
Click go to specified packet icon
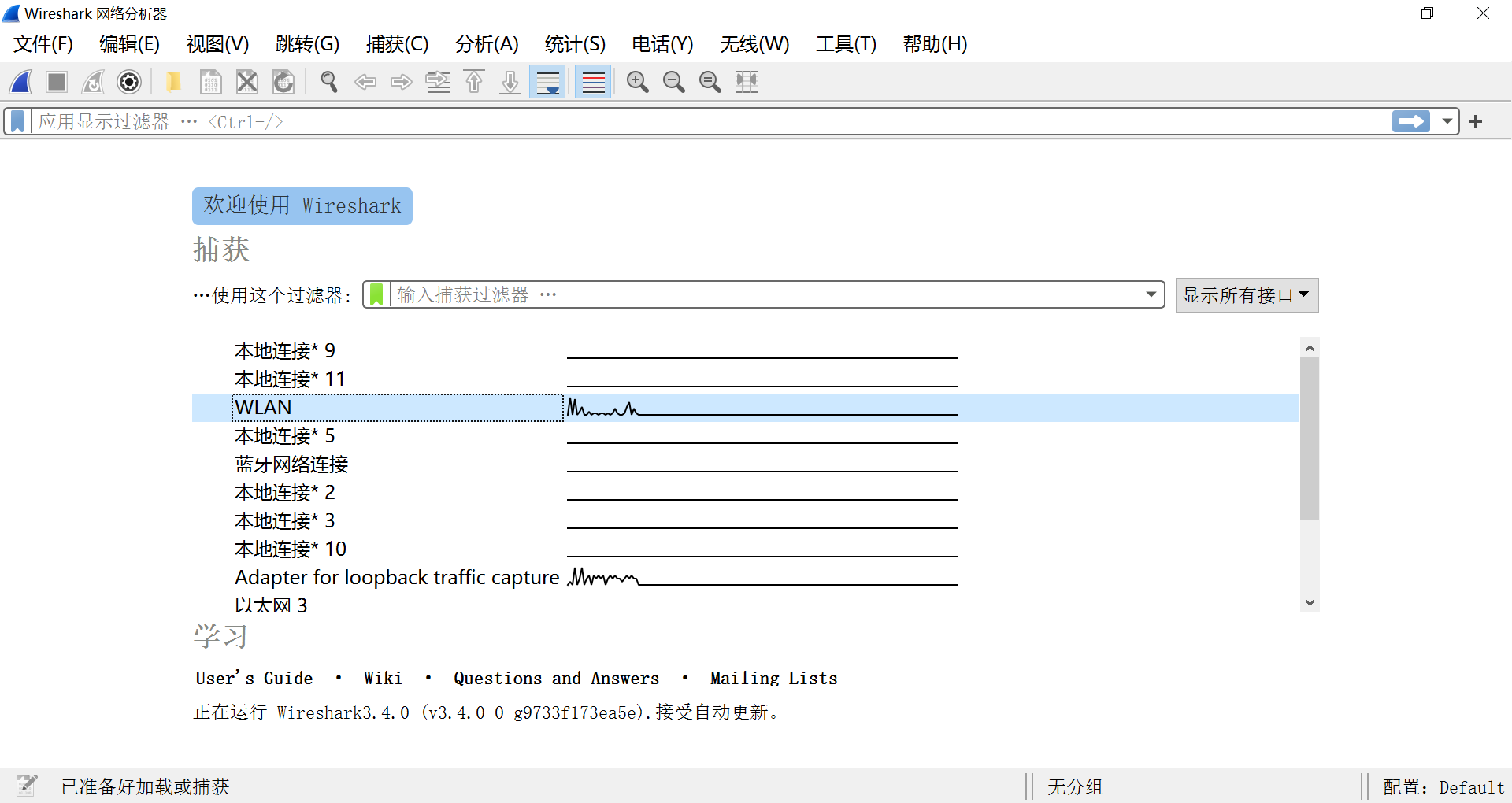438,82
